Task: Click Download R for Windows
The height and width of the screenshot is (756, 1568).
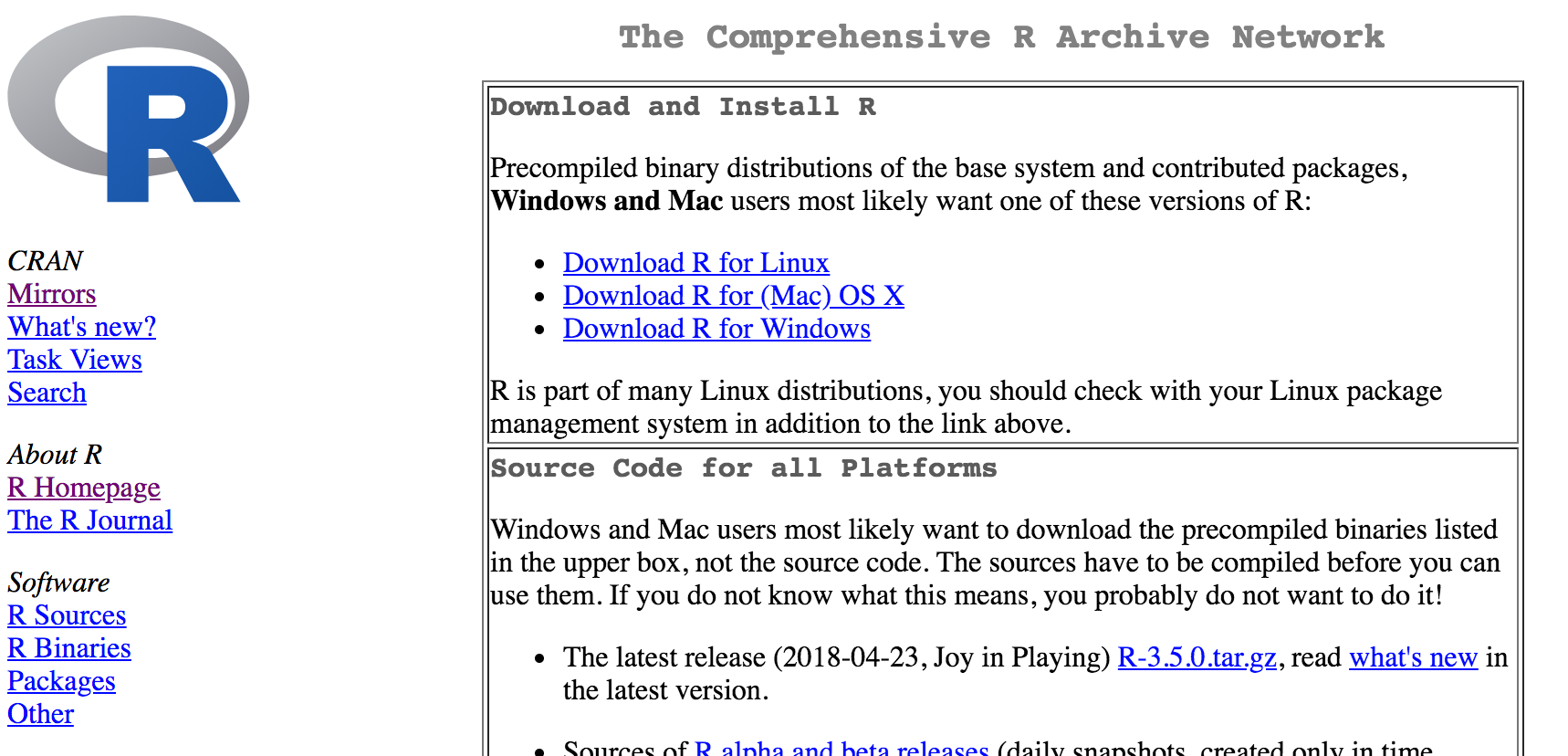Action: click(x=717, y=329)
